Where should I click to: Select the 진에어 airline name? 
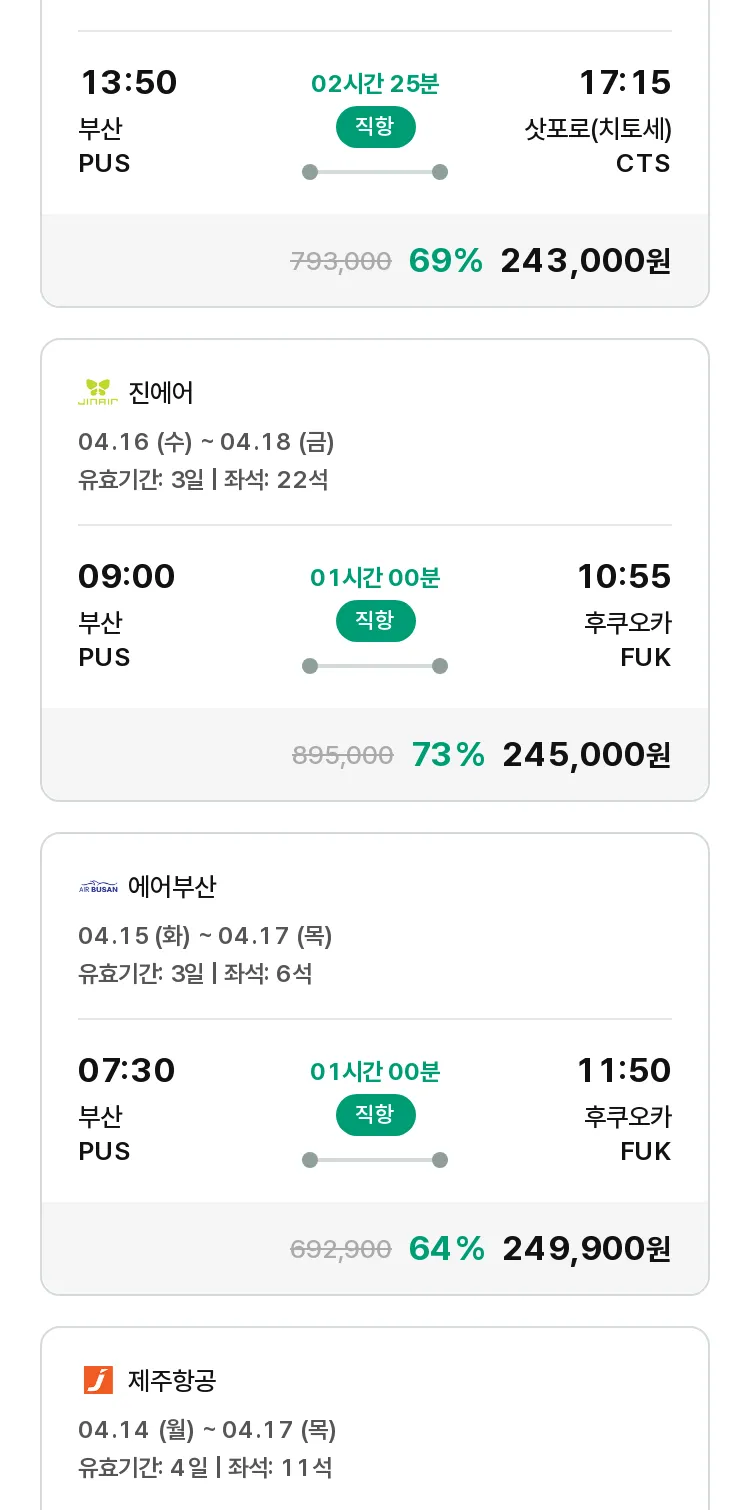160,392
